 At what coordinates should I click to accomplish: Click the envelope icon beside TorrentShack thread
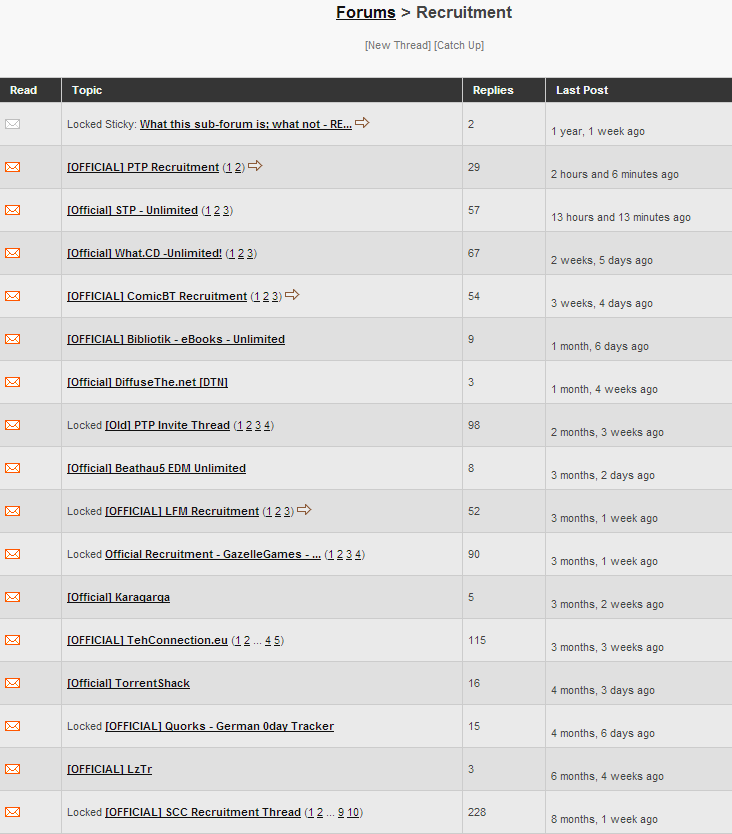tap(13, 683)
